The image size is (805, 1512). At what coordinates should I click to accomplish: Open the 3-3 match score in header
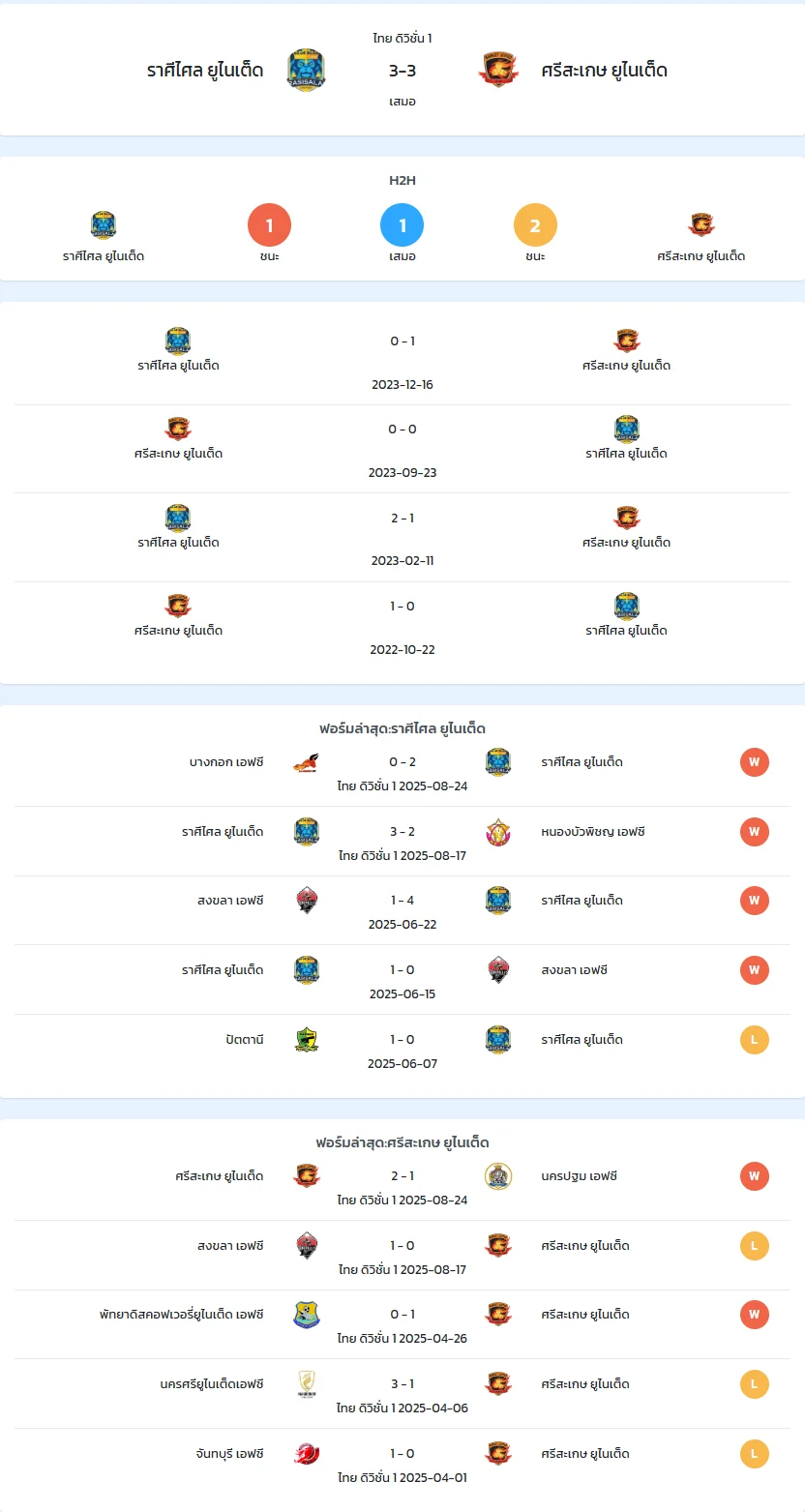402,71
